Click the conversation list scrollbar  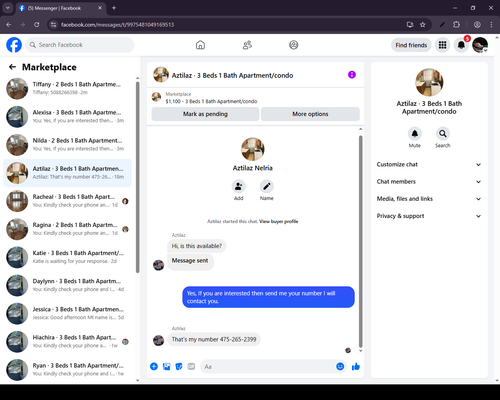coord(137,177)
